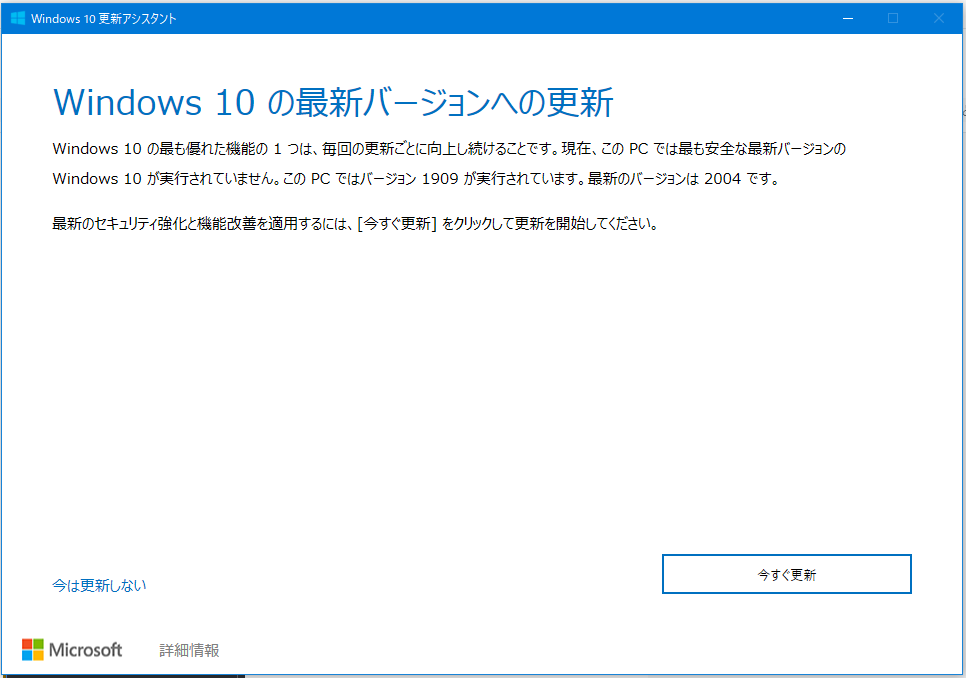This screenshot has height=678, width=966.
Task: Click the text starting 最新のセキュリティ強化と機能改善
Action: (355, 224)
